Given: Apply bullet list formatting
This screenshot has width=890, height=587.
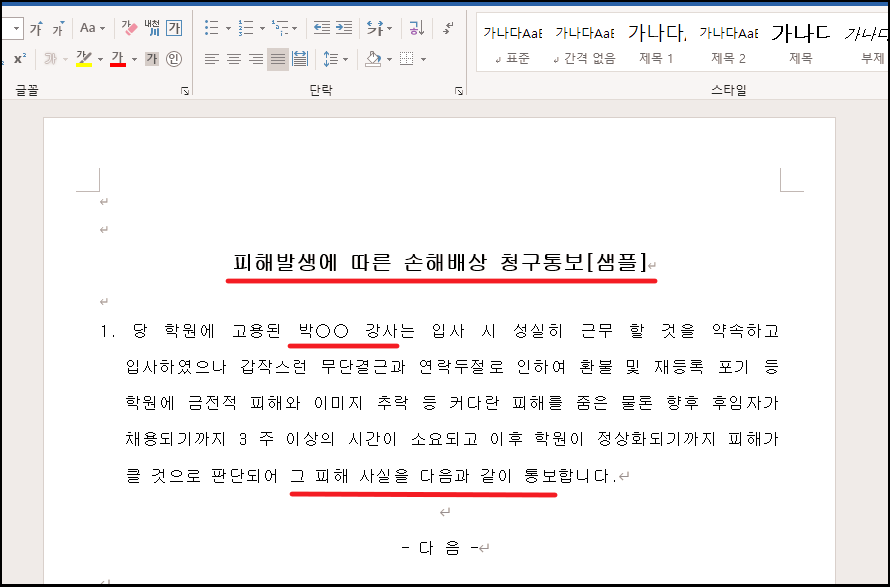Looking at the screenshot, I should [x=212, y=28].
